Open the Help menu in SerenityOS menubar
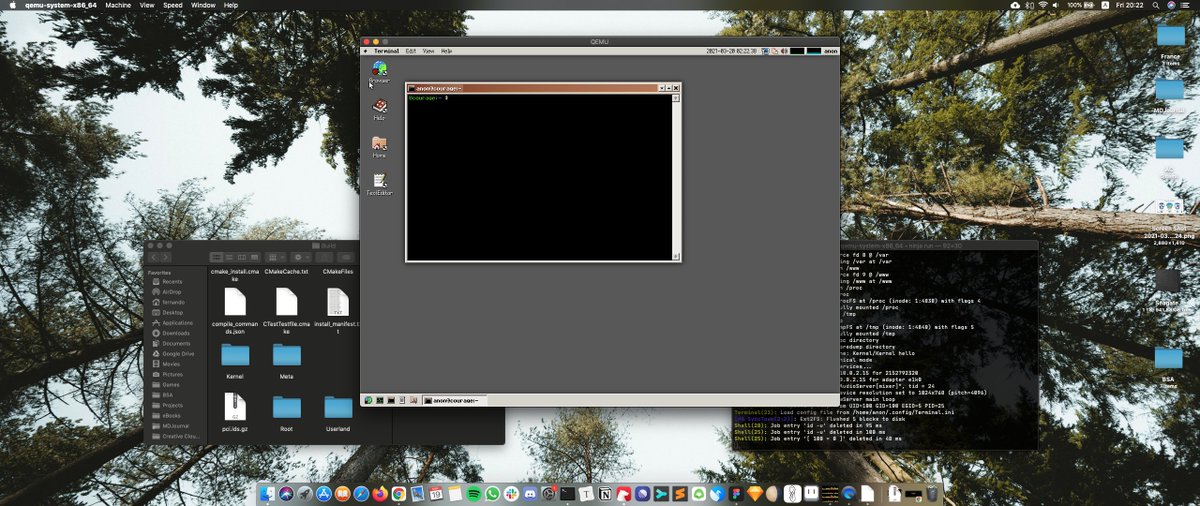 click(x=446, y=50)
